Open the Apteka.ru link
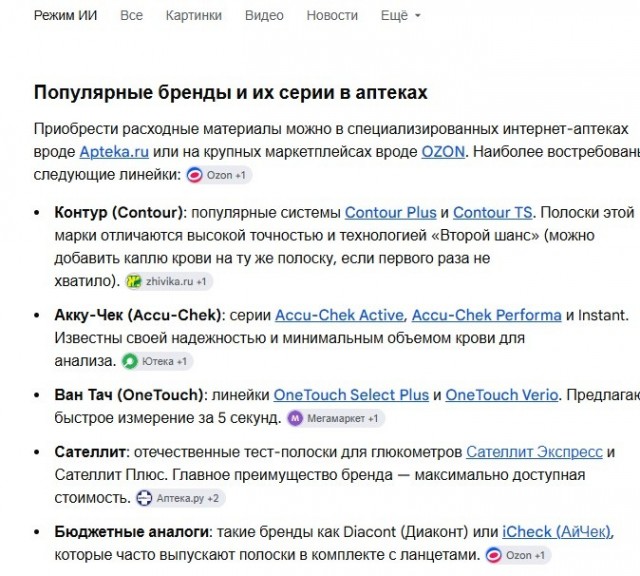Viewport: 640px width, 576px height. [x=114, y=152]
